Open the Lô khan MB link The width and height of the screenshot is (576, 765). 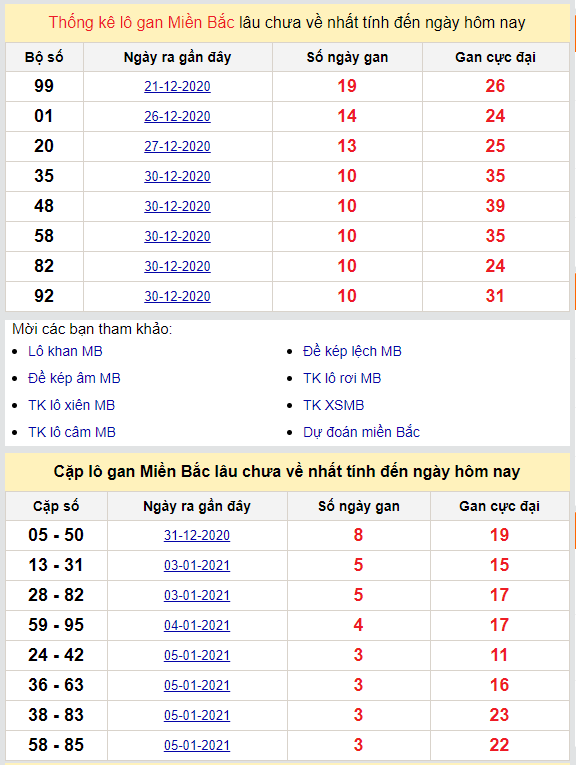65,351
